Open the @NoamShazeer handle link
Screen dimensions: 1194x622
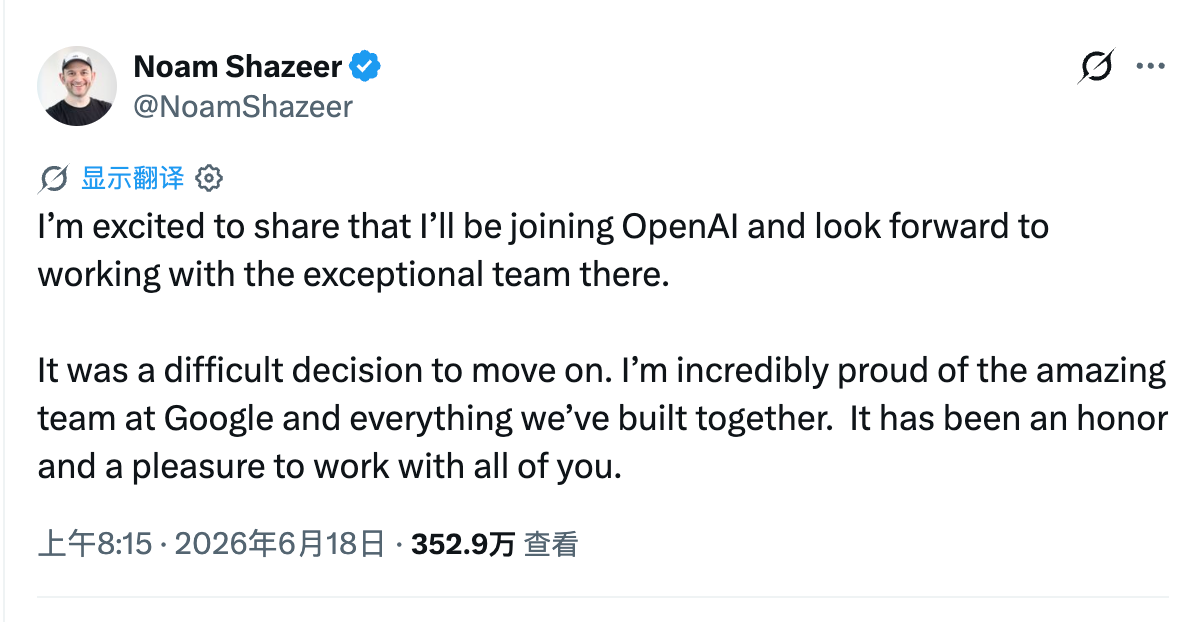tap(243, 107)
